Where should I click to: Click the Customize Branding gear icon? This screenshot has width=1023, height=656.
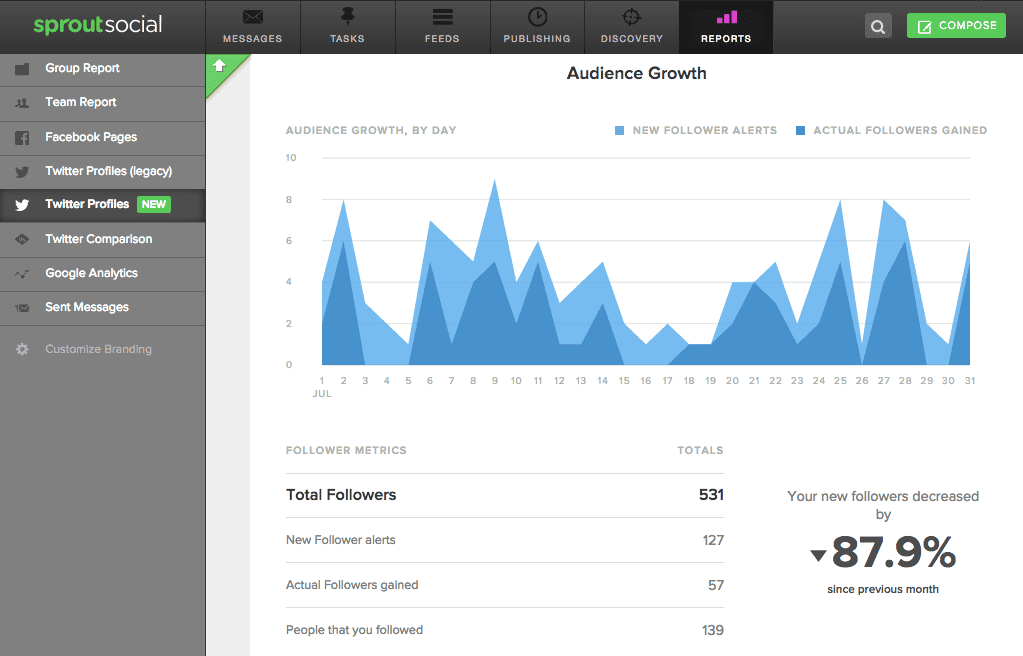pos(22,349)
